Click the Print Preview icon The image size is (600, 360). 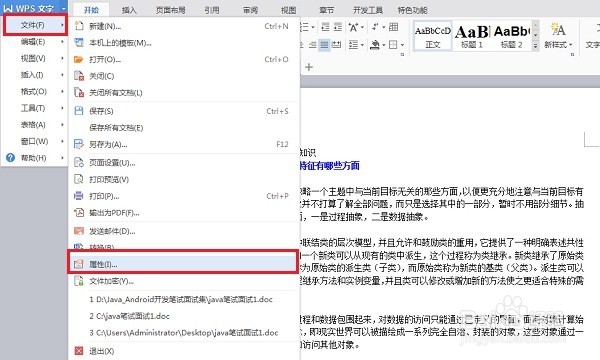pos(79,179)
